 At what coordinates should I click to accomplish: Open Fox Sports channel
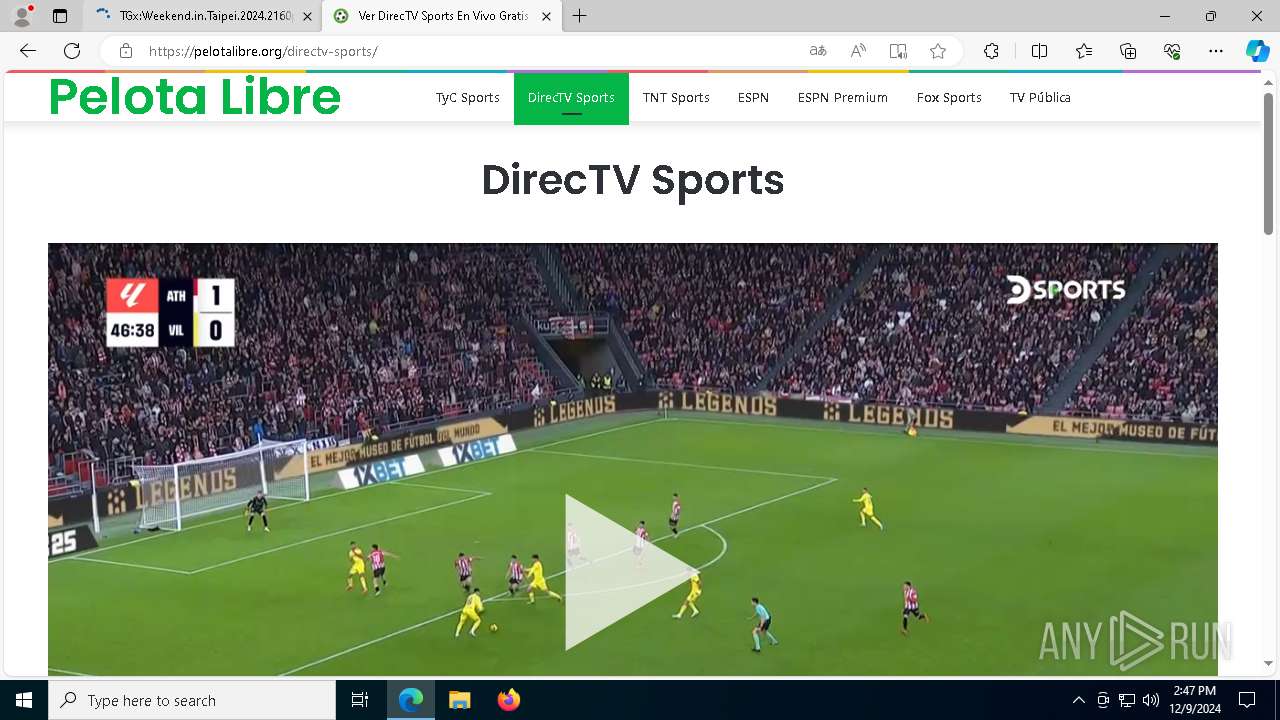click(949, 97)
